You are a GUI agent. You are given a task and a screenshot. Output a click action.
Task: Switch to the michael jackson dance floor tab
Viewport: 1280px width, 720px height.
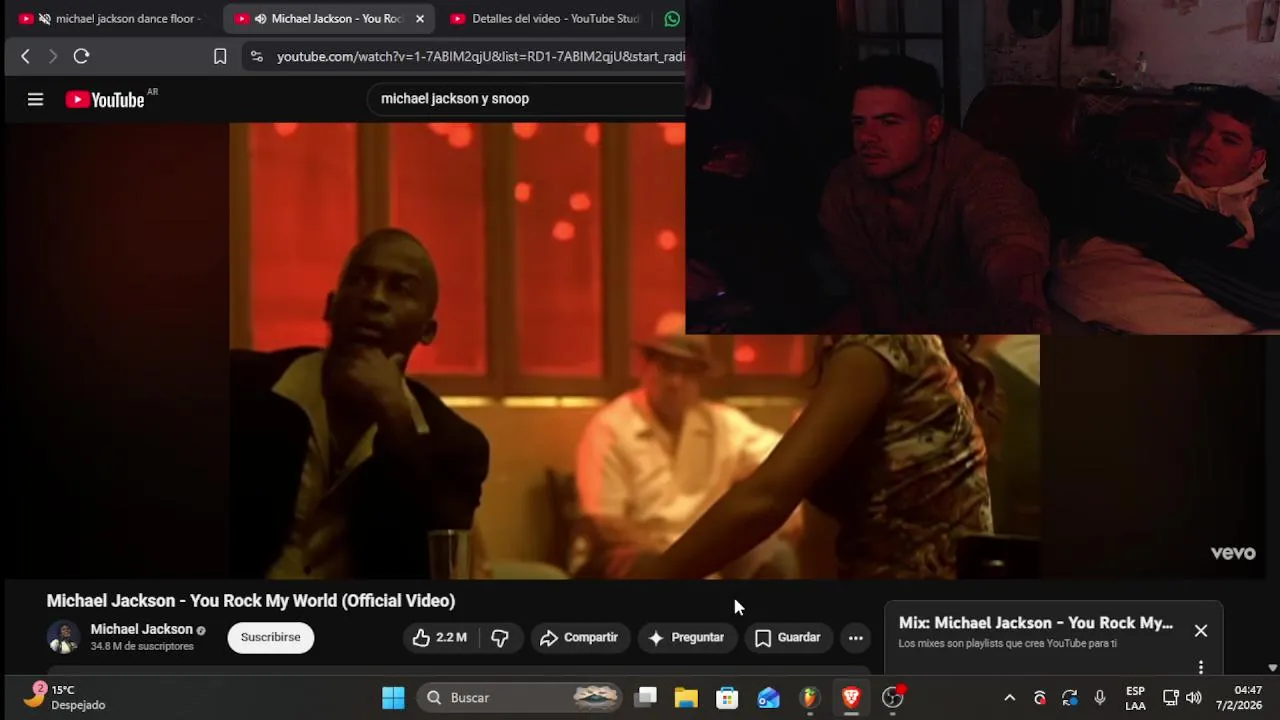[111, 19]
